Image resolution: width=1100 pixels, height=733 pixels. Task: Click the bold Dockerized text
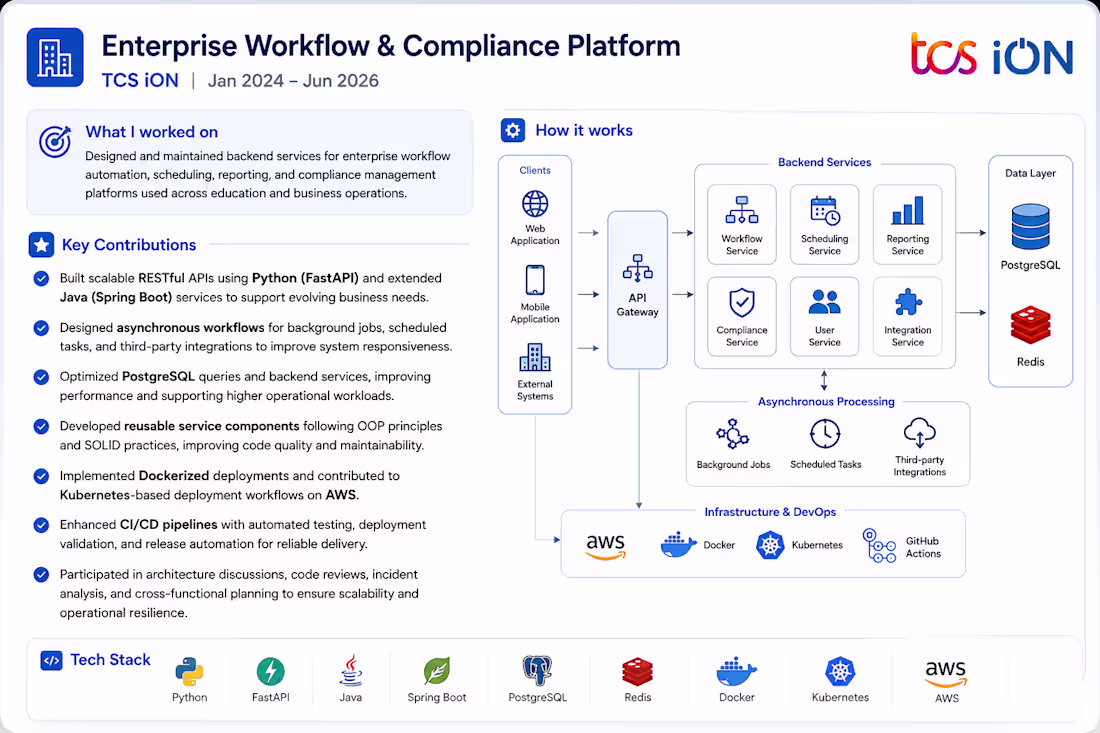(174, 476)
